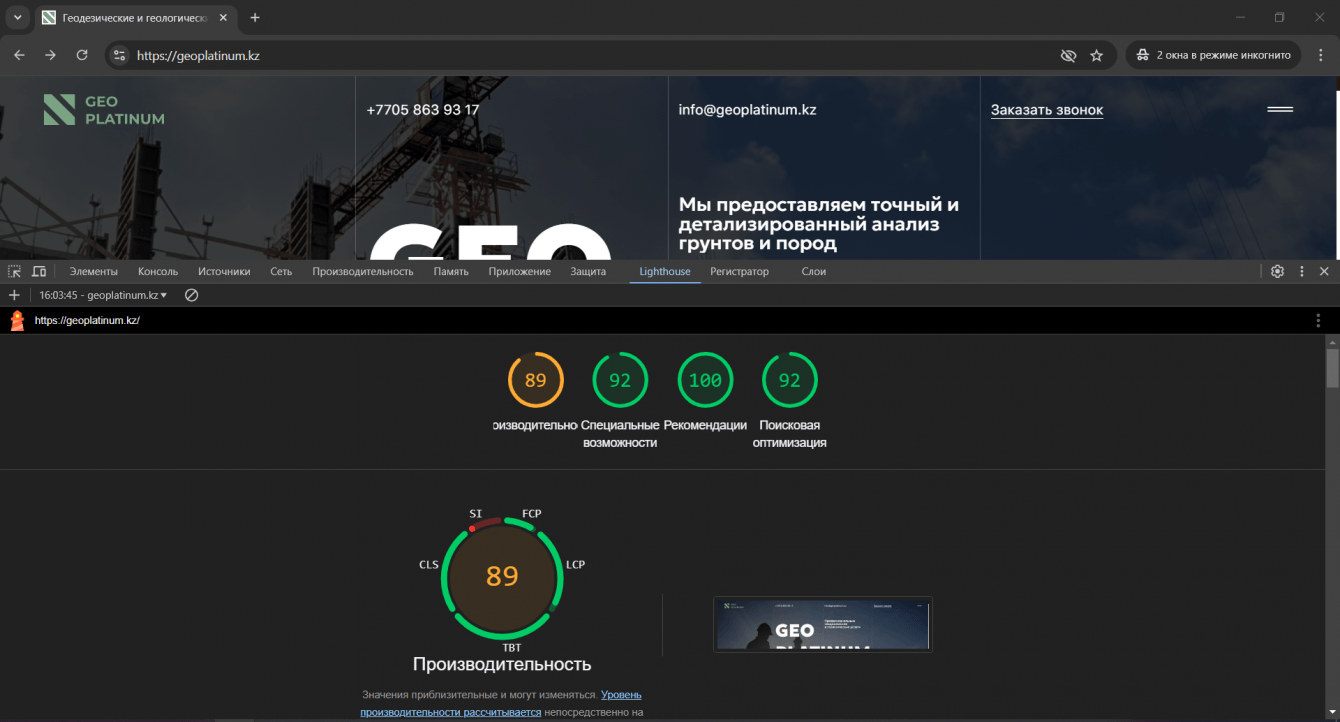This screenshot has height=722, width=1340.
Task: Email info@geoplatinum.kz
Action: [x=748, y=110]
